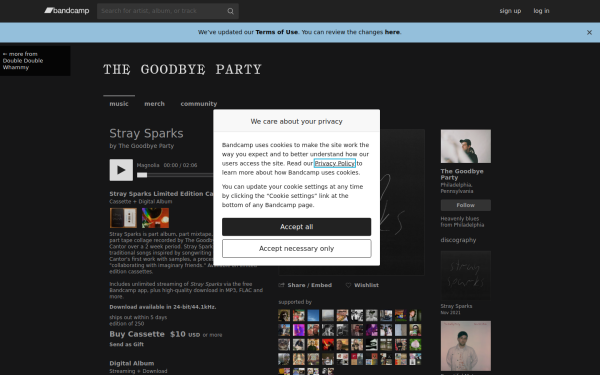Click the red supporter avatar in third row
Screen dimensions: 600x375
328,345
